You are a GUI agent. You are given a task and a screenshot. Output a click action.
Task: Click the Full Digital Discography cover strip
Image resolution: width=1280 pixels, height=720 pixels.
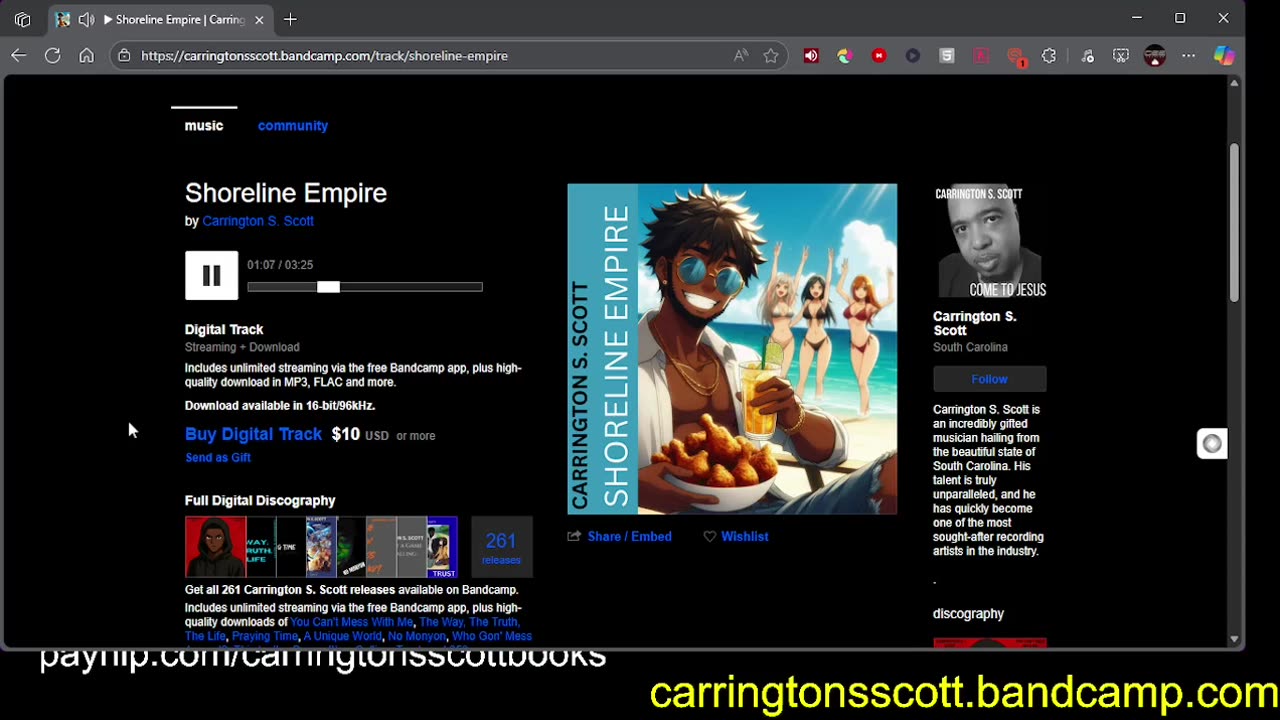(321, 547)
